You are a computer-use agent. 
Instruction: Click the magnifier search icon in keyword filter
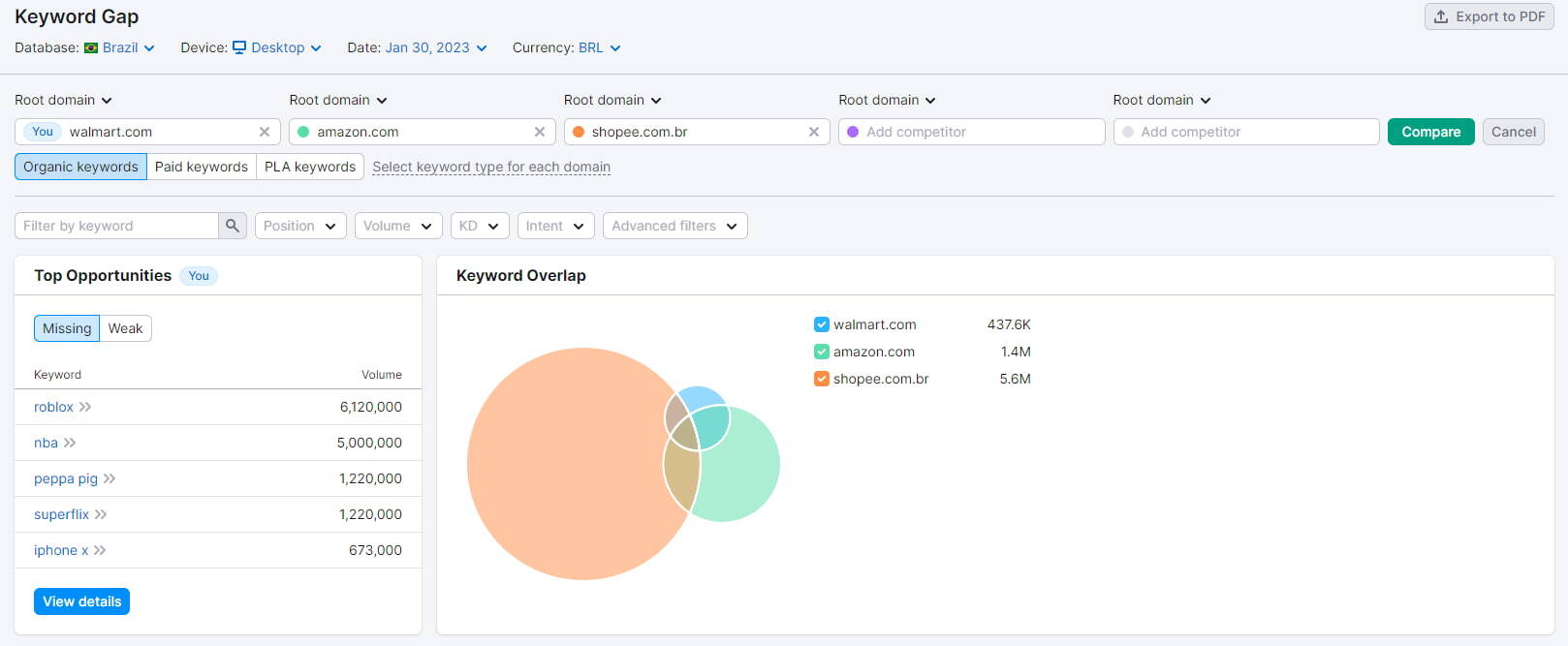pos(233,226)
